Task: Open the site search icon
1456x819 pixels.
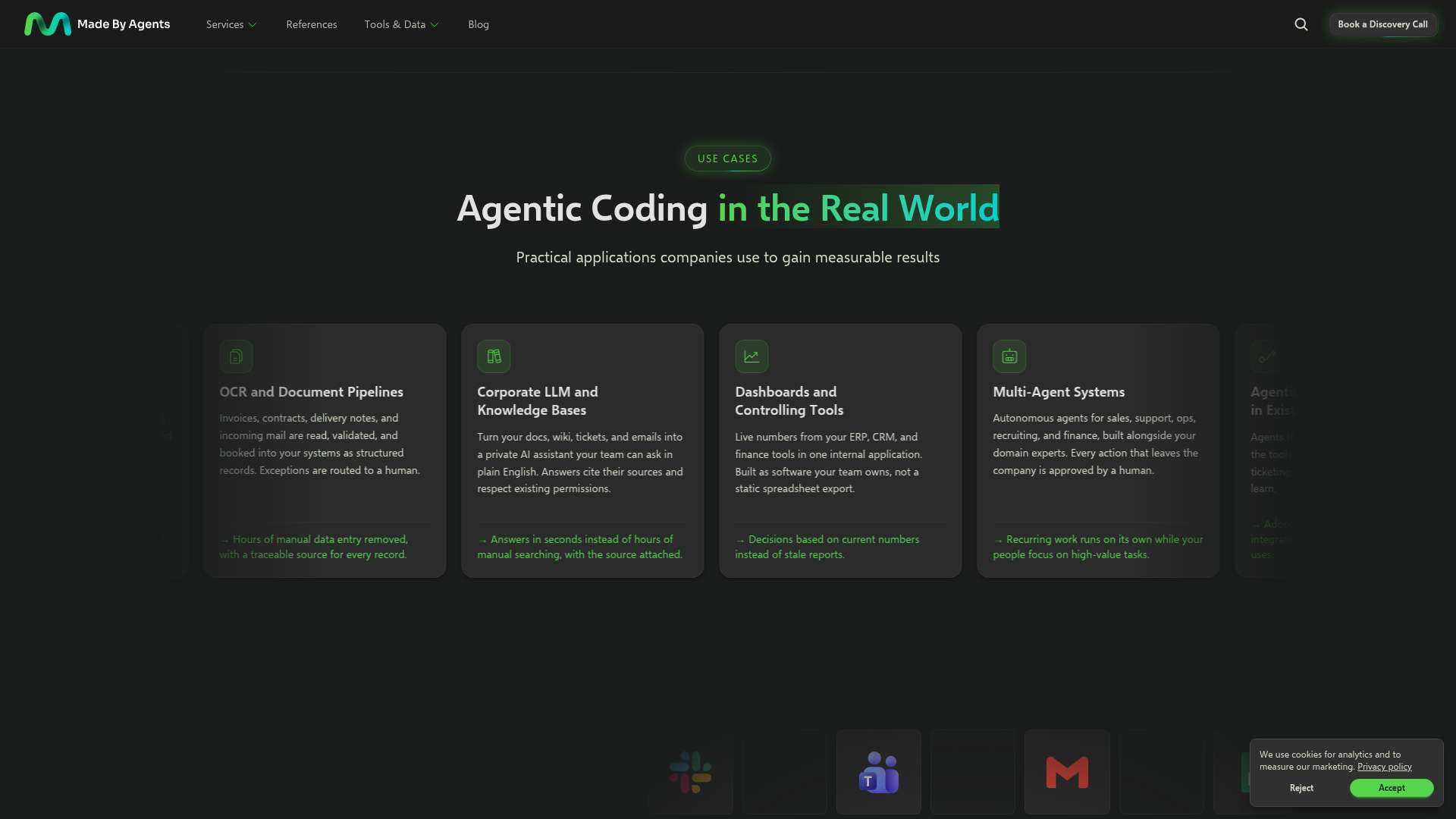Action: point(1301,24)
